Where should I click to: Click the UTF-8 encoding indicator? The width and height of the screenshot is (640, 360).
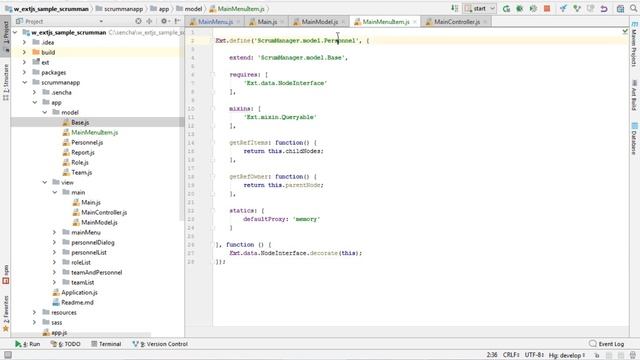pyautogui.click(x=534, y=355)
